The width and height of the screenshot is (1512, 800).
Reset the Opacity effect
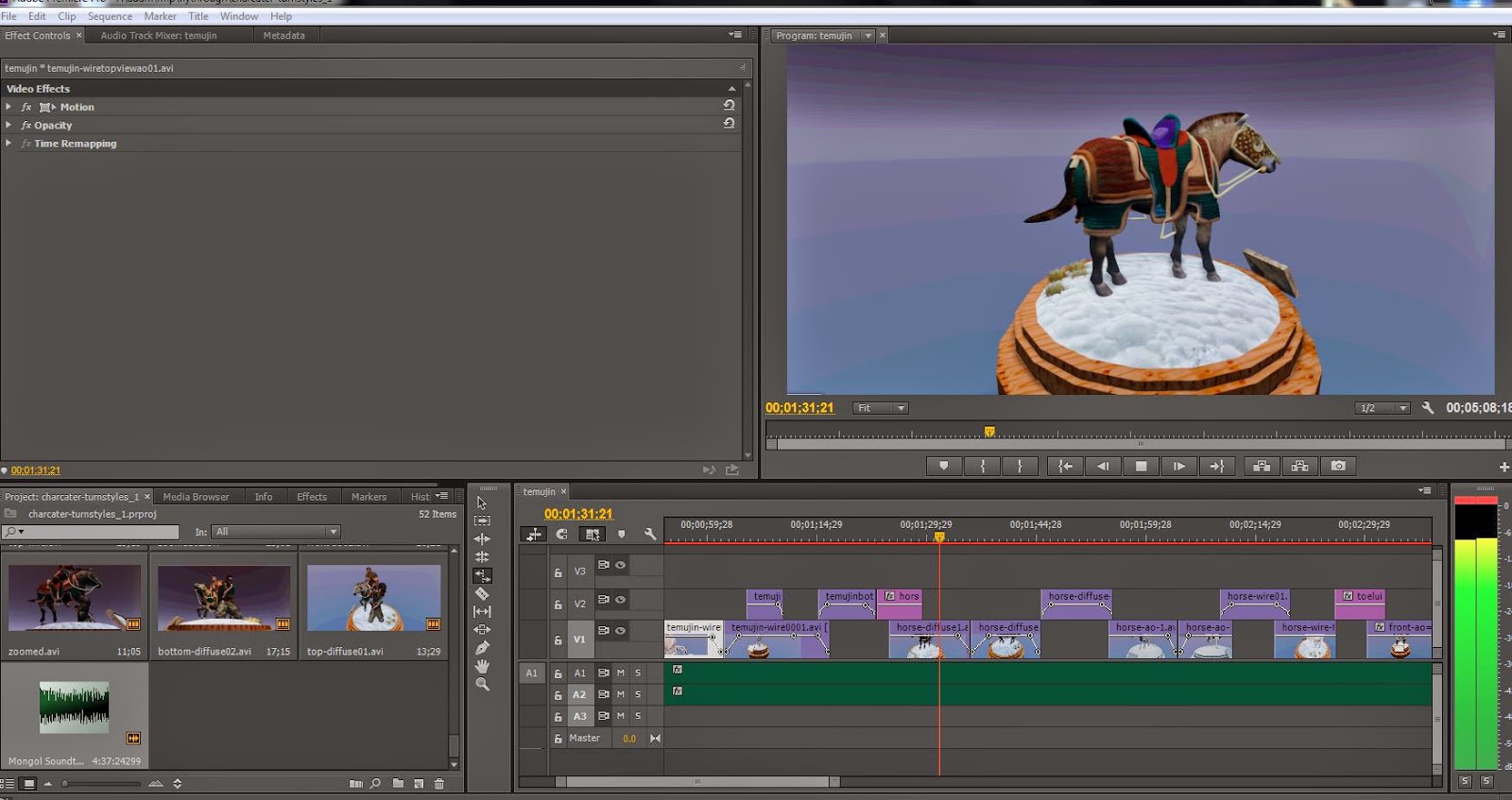(x=729, y=124)
